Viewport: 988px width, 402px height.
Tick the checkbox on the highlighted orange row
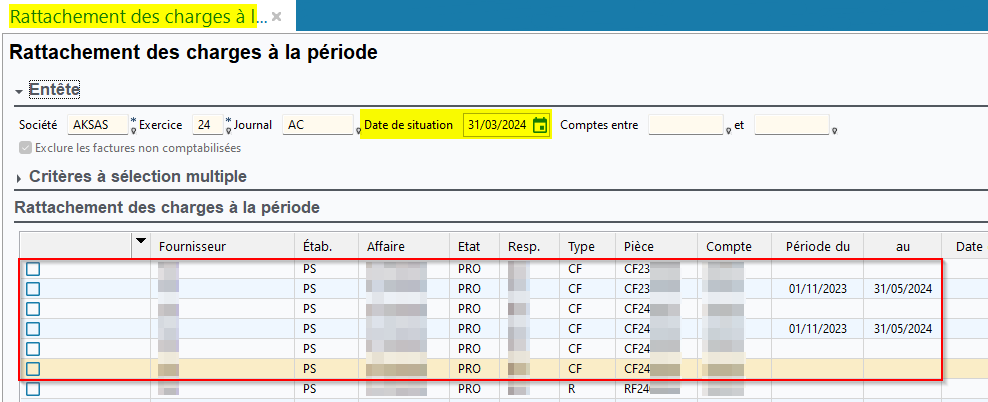coord(33,369)
